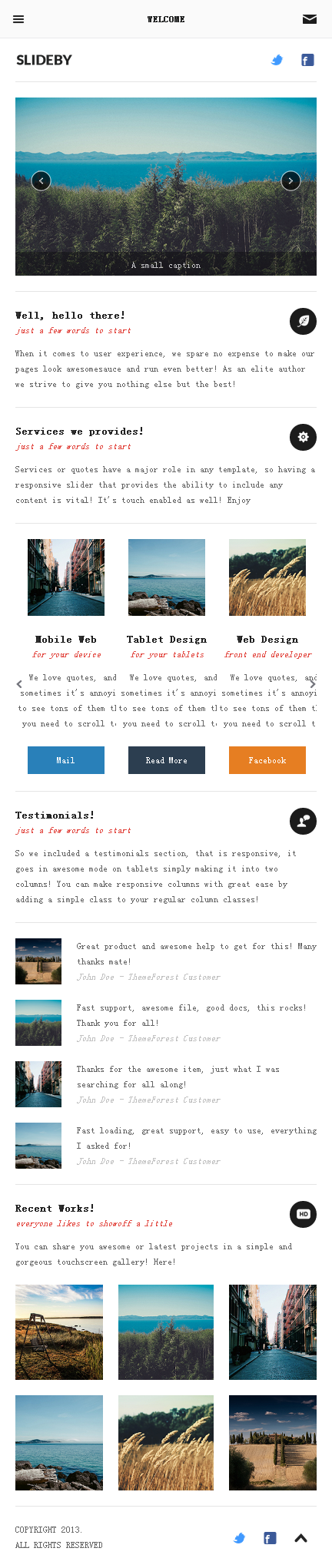Open the Twitter icon beside SLIDEBY logo
Viewport: 332px width, 1568px height.
tap(277, 60)
